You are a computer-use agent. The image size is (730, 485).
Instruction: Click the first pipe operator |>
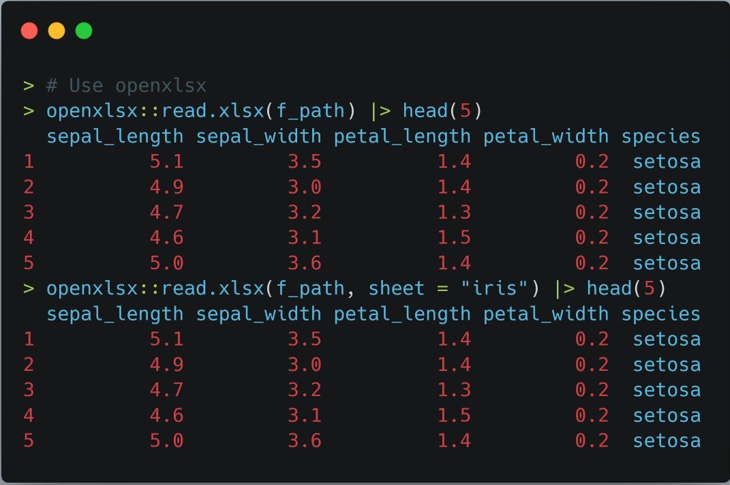[x=380, y=111]
